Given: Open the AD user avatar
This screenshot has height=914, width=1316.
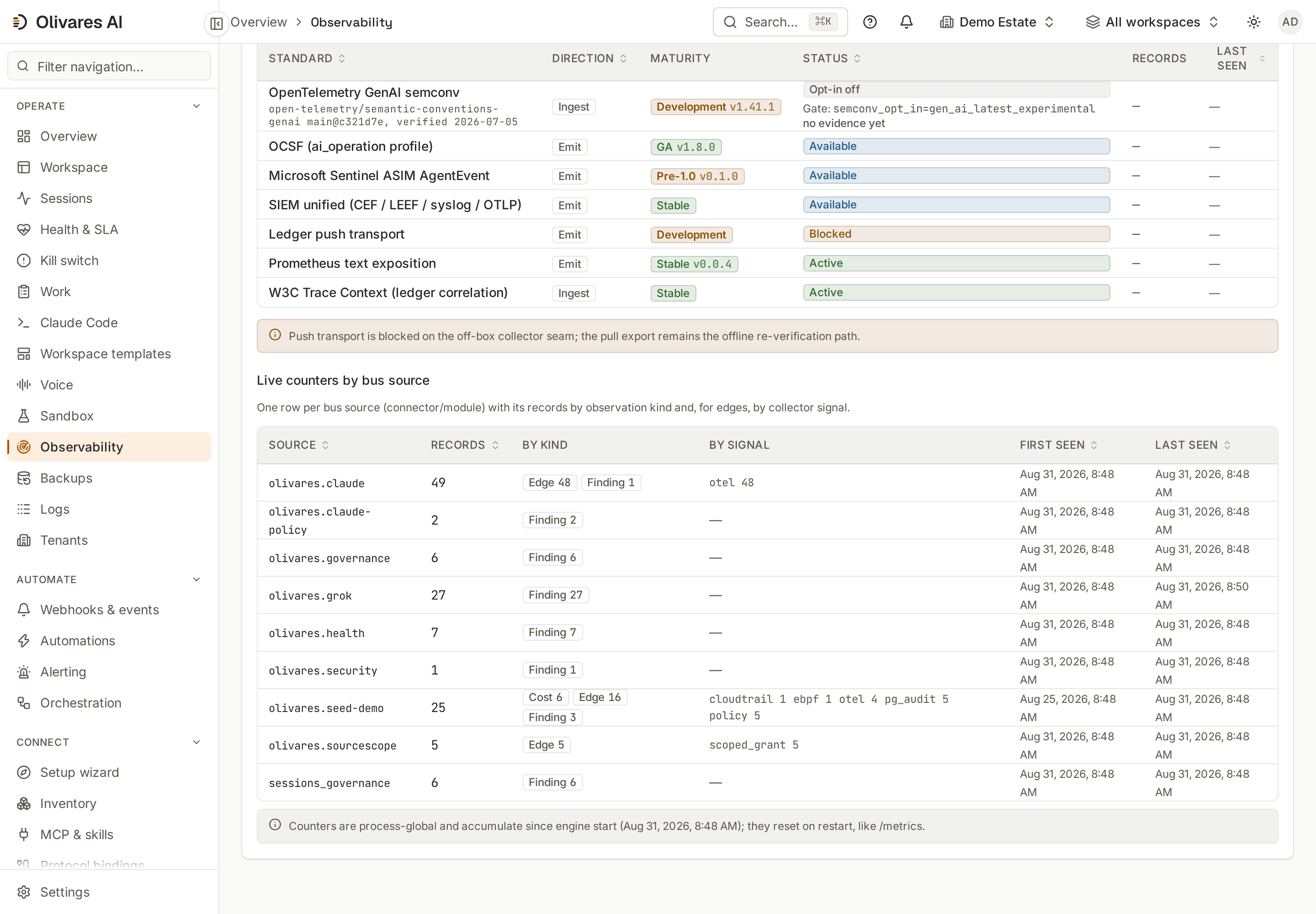Looking at the screenshot, I should (x=1289, y=22).
